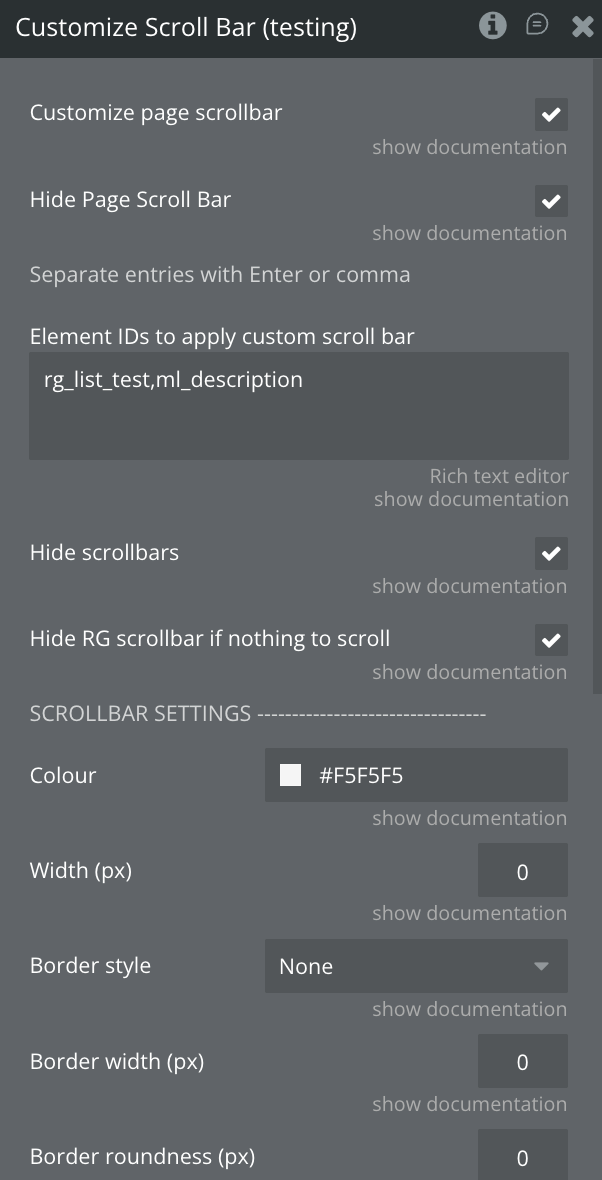This screenshot has height=1180, width=602.
Task: Show documentation for Border style
Action: 469,1009
